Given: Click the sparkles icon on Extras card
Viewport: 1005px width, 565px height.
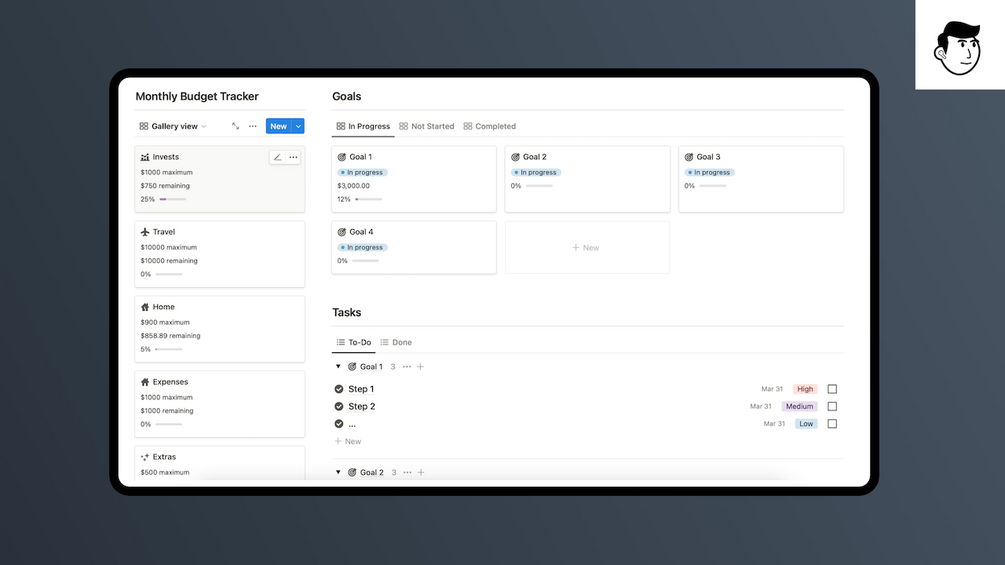Looking at the screenshot, I should [x=145, y=457].
